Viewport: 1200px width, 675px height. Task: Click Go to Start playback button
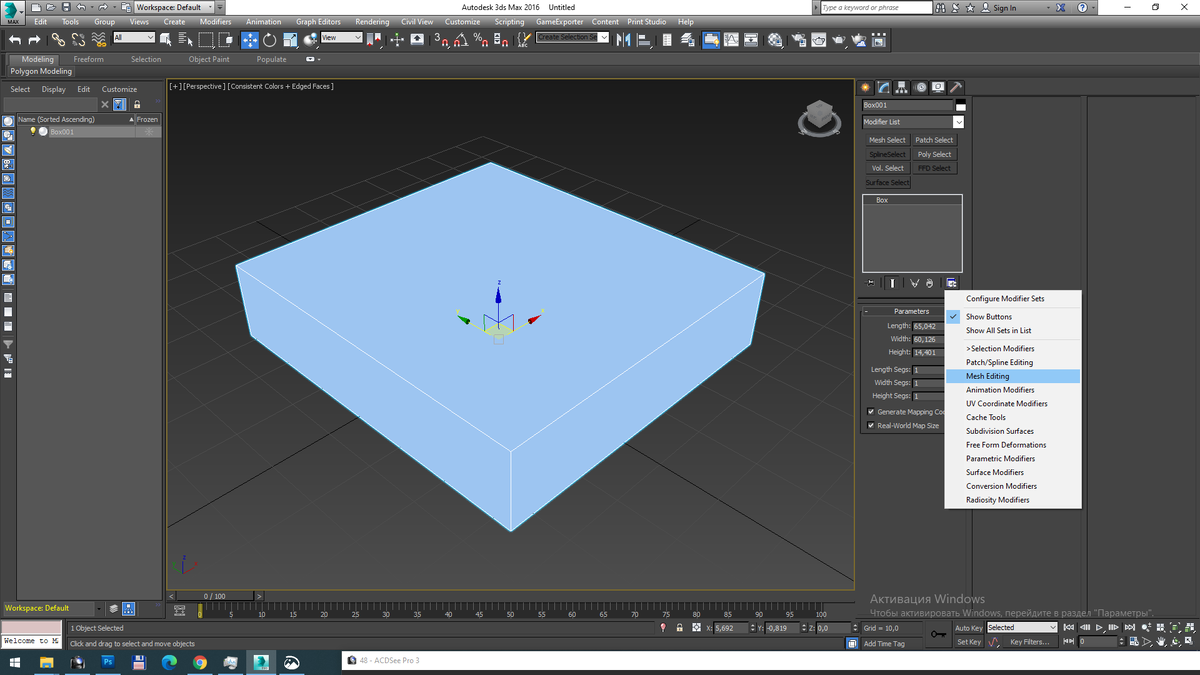1069,627
